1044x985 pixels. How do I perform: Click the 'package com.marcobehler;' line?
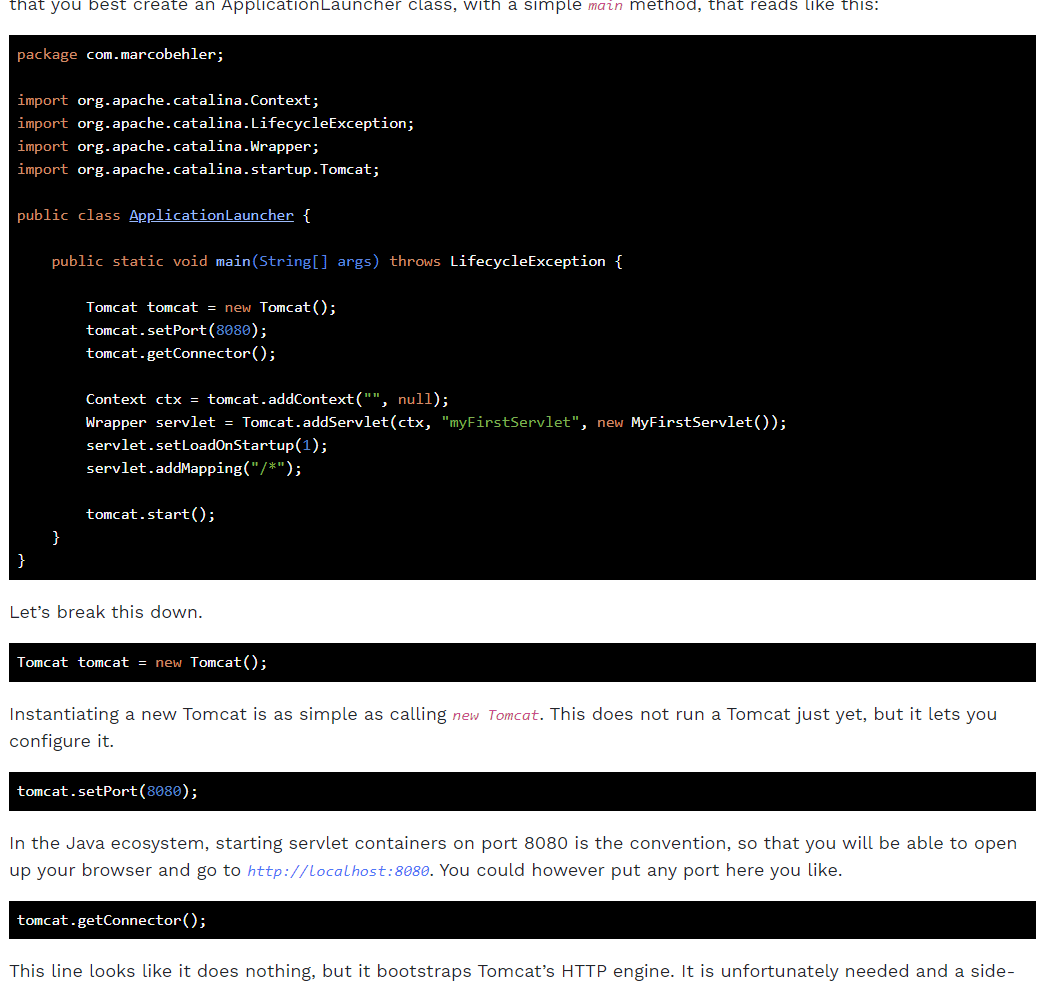click(x=121, y=55)
